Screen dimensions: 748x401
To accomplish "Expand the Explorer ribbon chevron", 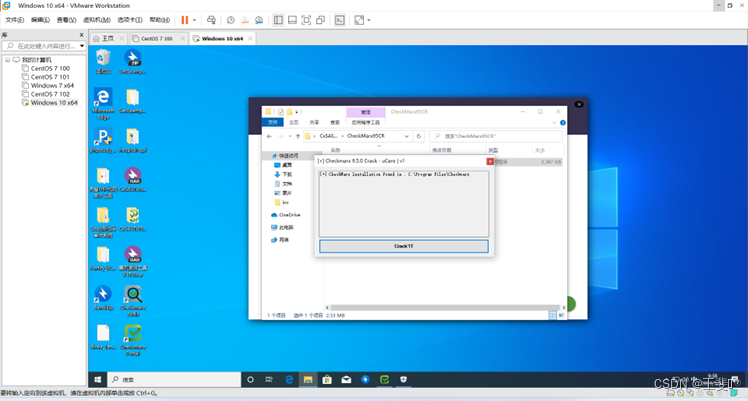I will (554, 123).
